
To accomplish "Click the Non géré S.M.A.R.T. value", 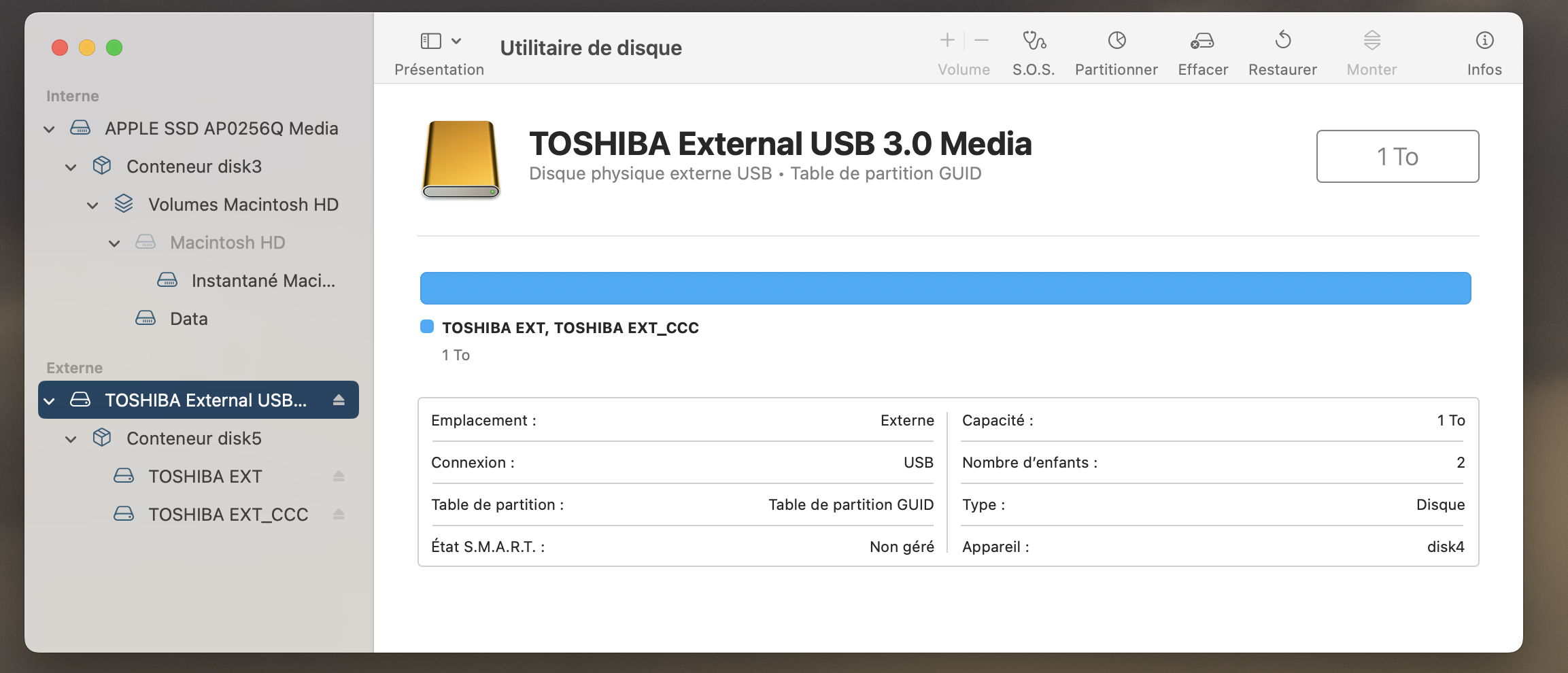I will point(902,547).
